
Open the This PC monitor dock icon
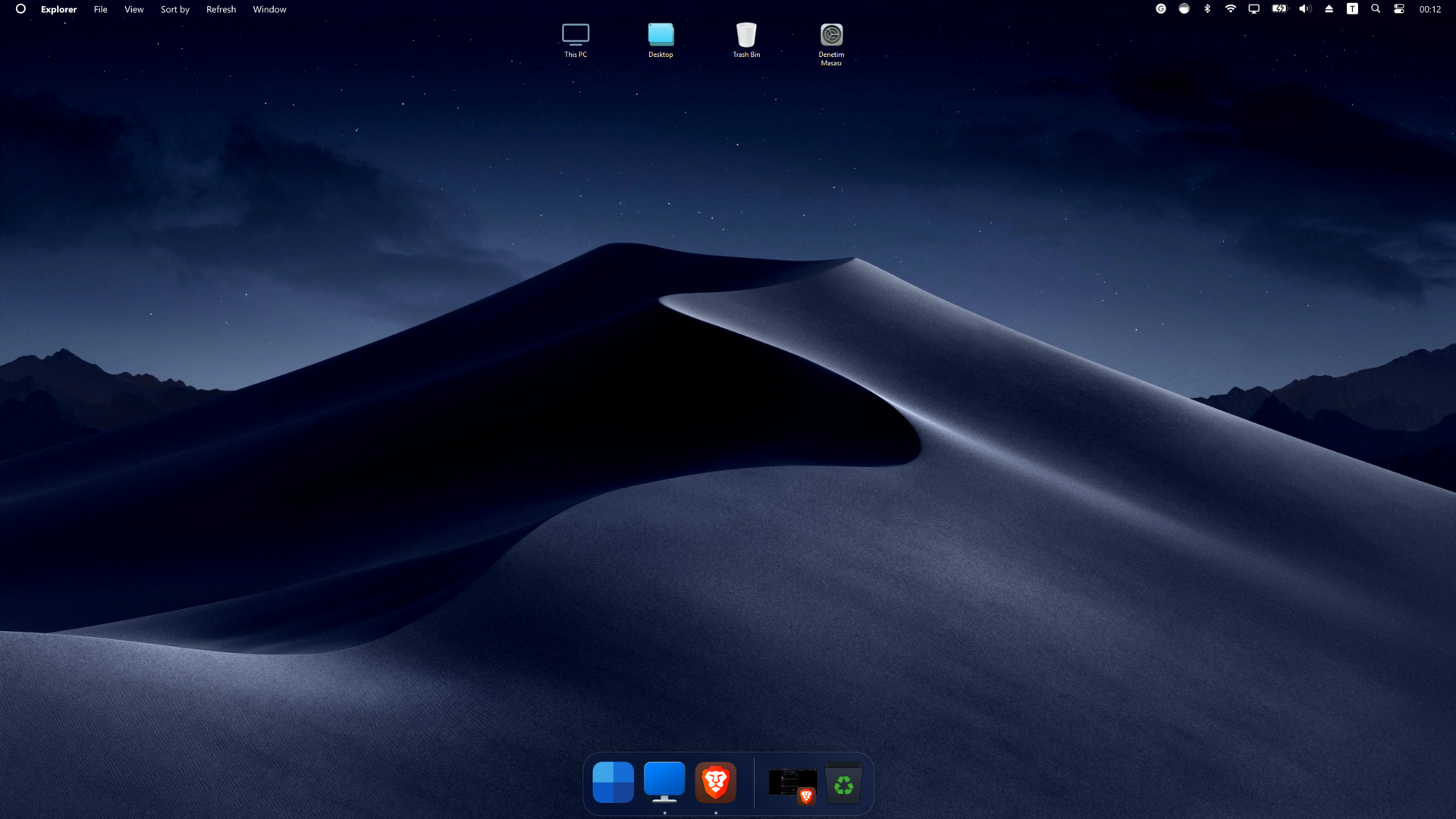tap(664, 782)
